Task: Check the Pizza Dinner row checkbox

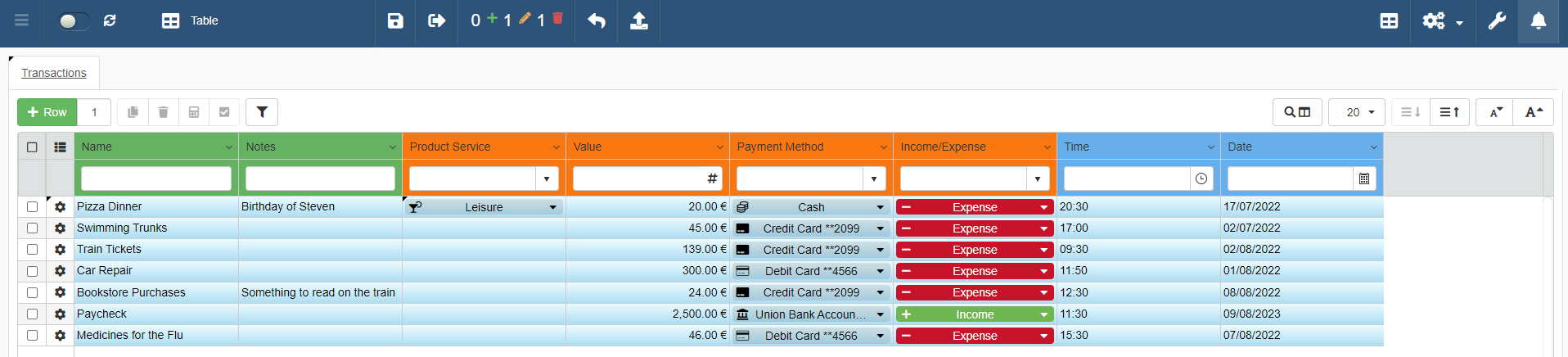Action: pos(32,207)
